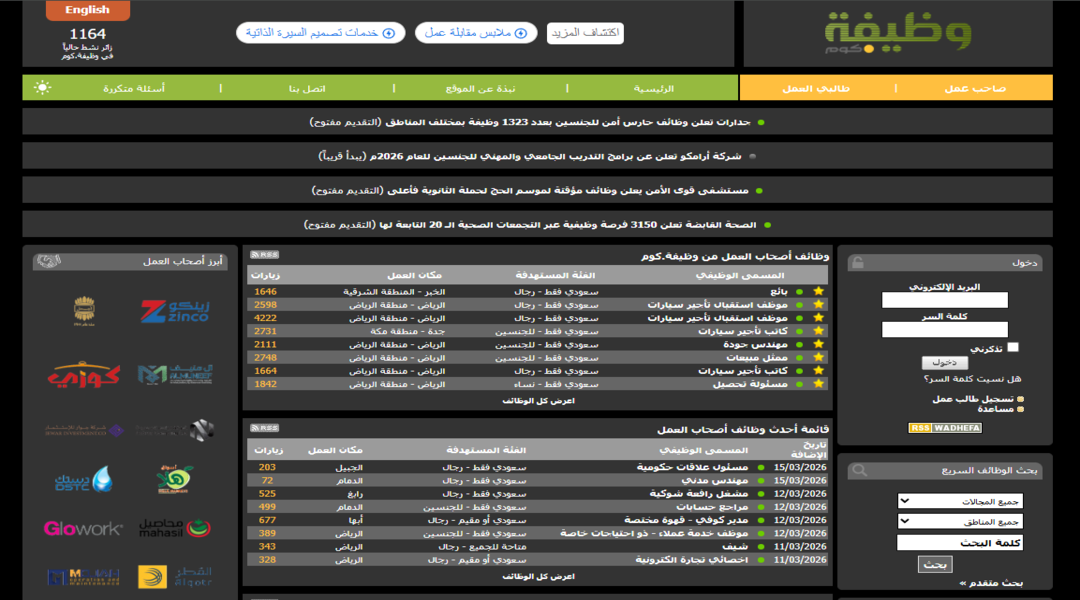Toggle the star next to مهندس جودة listing
Viewport: 1080px width, 600px height.
click(x=819, y=344)
